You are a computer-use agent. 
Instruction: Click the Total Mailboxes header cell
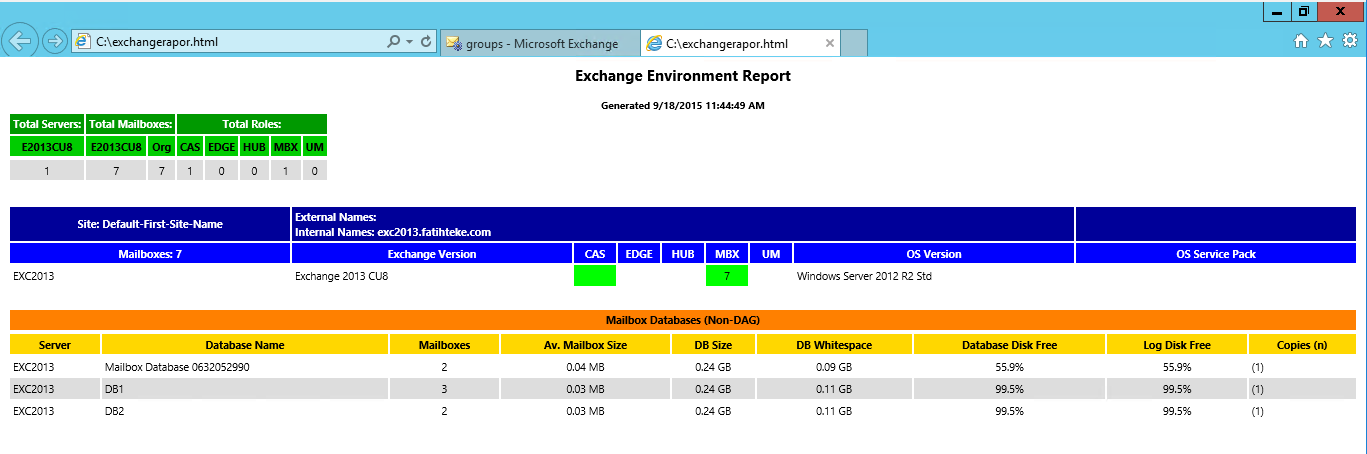coord(131,124)
